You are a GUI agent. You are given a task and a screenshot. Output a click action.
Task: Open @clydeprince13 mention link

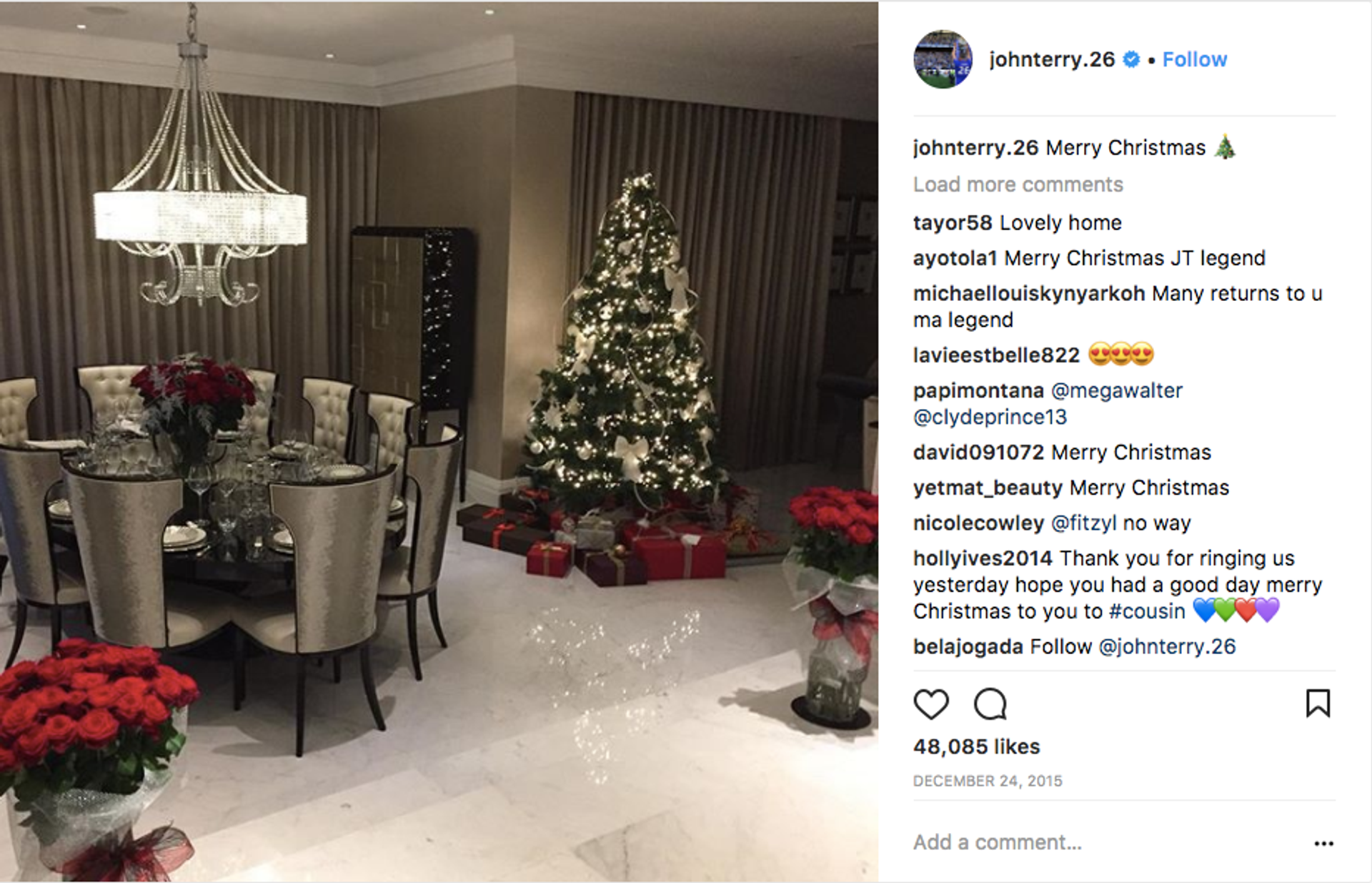[x=990, y=417]
